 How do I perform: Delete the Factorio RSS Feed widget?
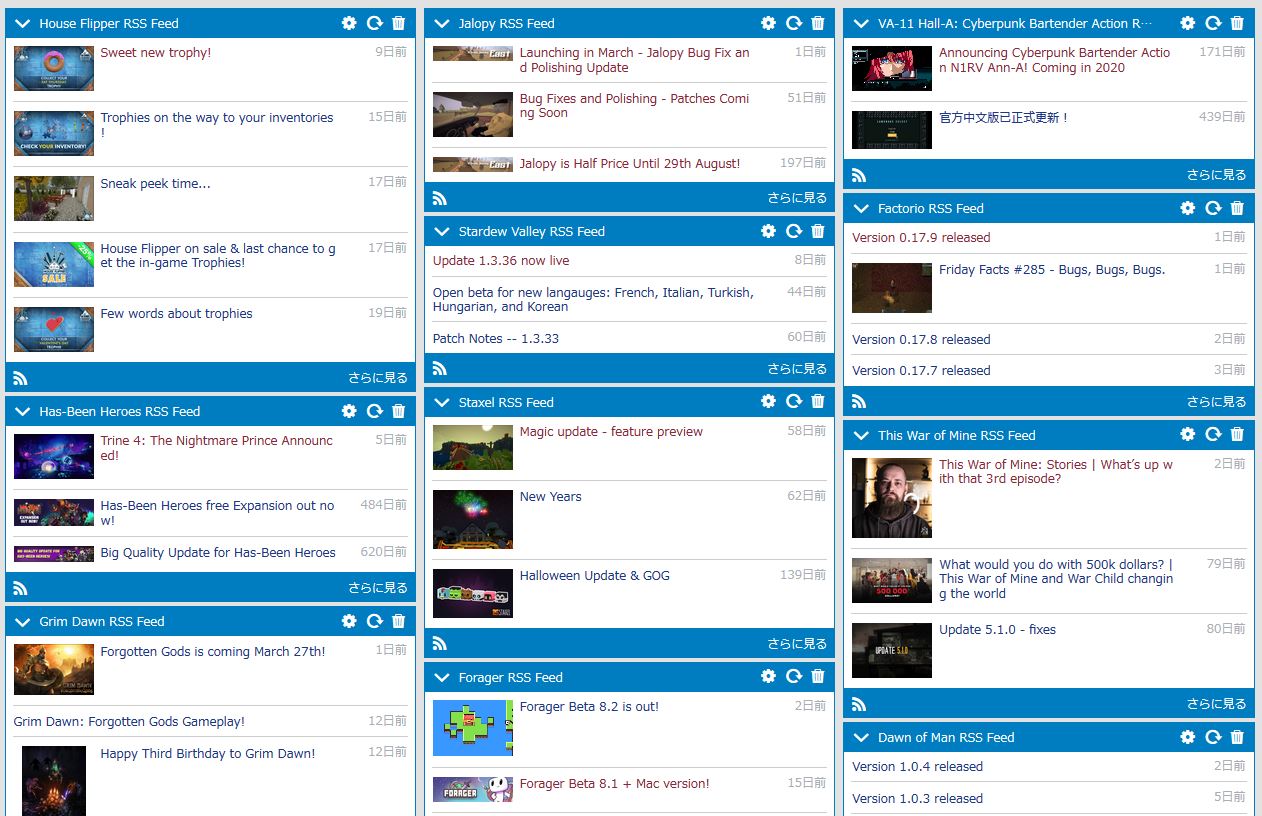1237,208
